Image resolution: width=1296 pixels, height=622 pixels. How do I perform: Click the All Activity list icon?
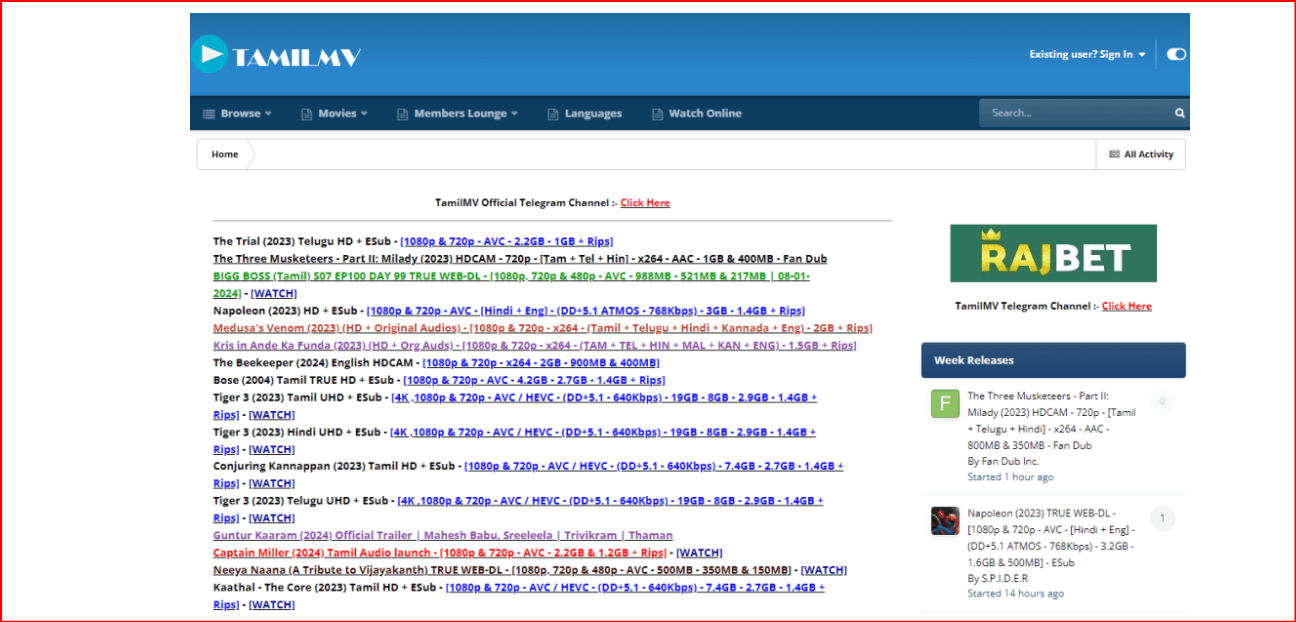tap(1114, 154)
